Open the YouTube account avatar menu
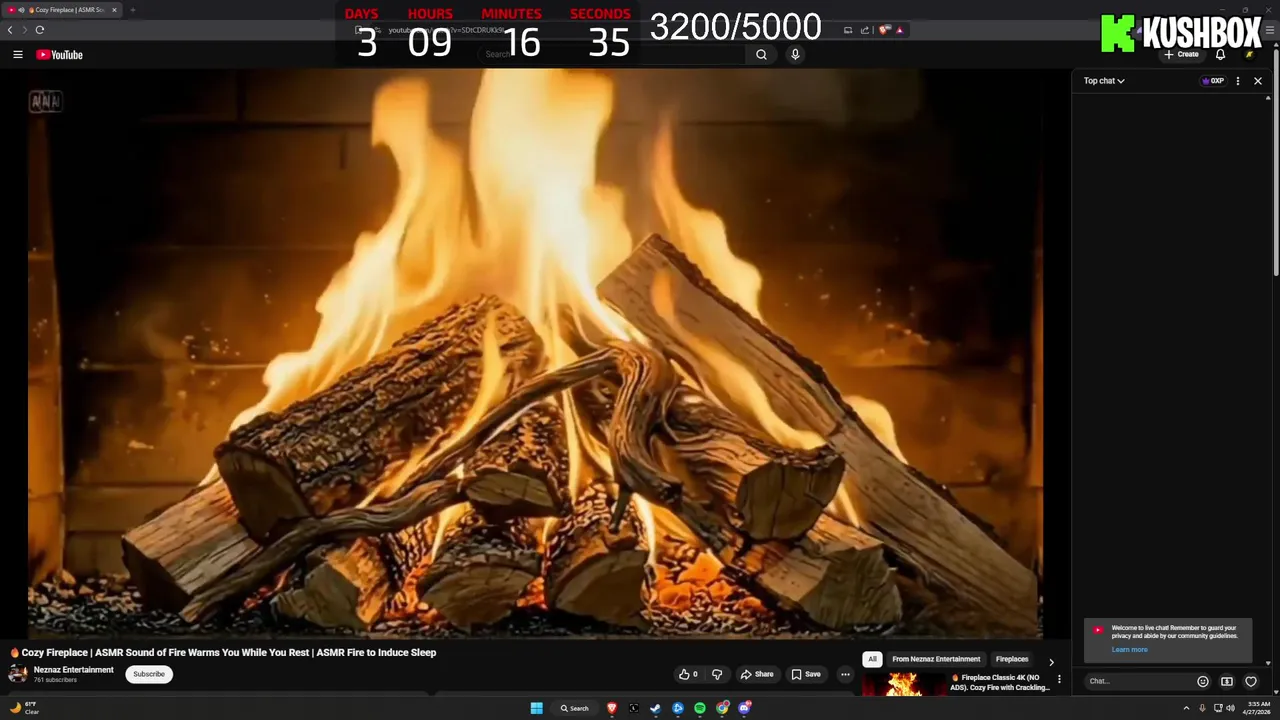This screenshot has height=720, width=1280. tap(1250, 55)
